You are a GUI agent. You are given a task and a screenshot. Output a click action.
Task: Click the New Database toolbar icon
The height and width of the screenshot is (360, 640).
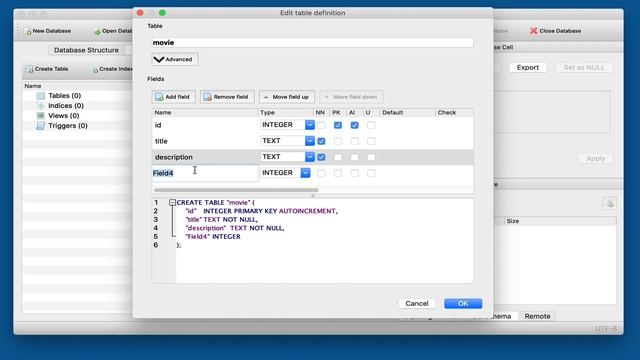[28, 31]
